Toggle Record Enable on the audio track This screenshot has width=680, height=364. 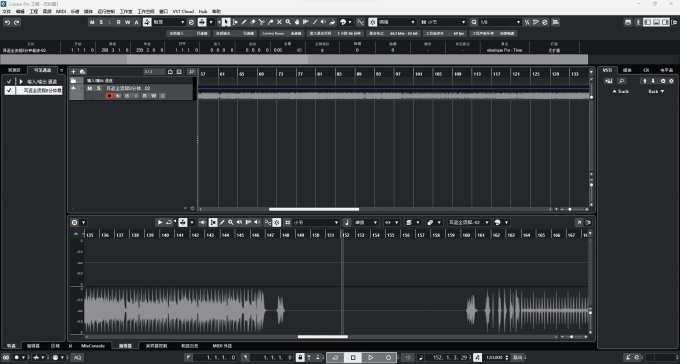(x=109, y=96)
